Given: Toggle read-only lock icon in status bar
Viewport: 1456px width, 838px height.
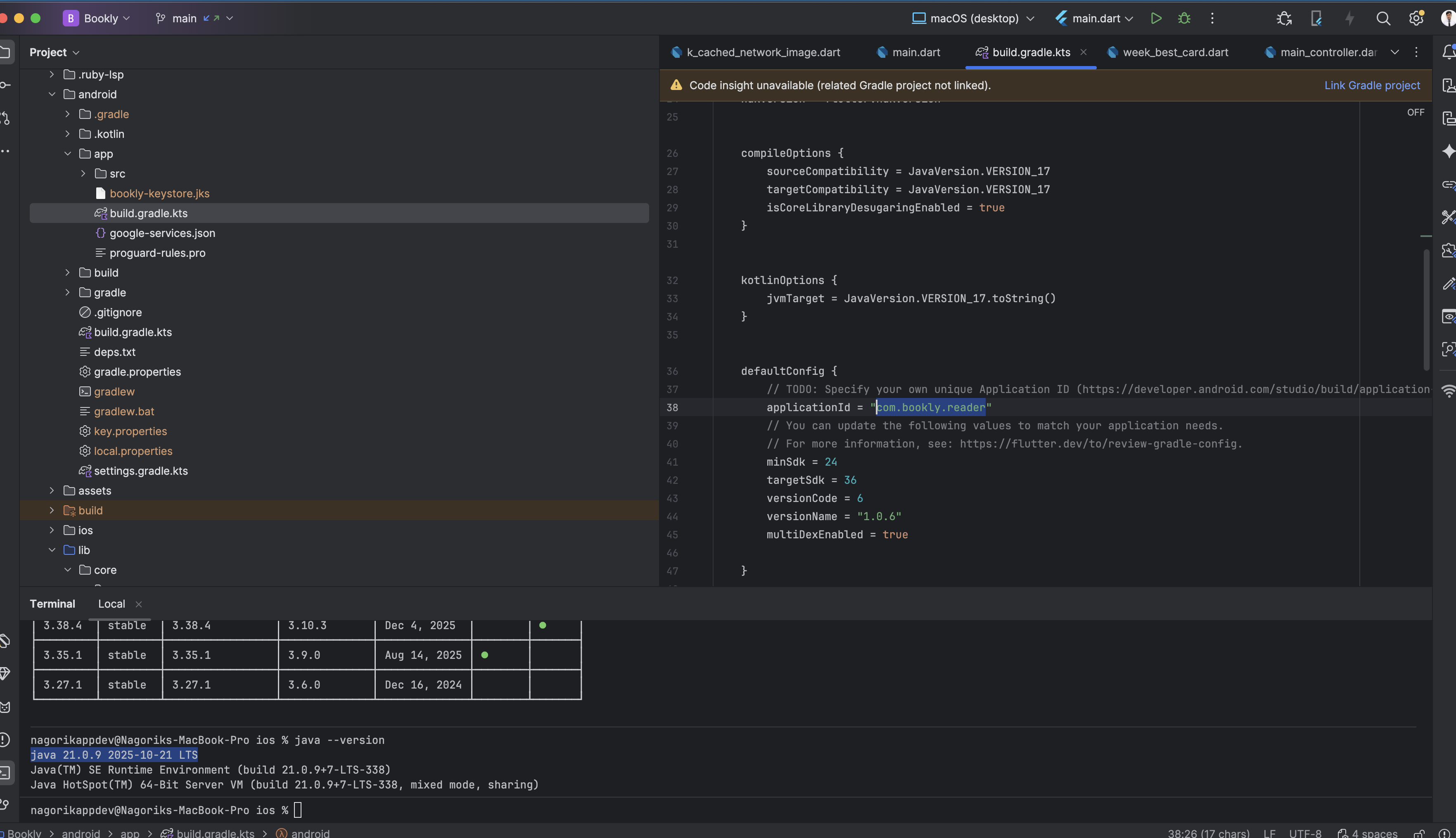Looking at the screenshot, I should (1418, 833).
